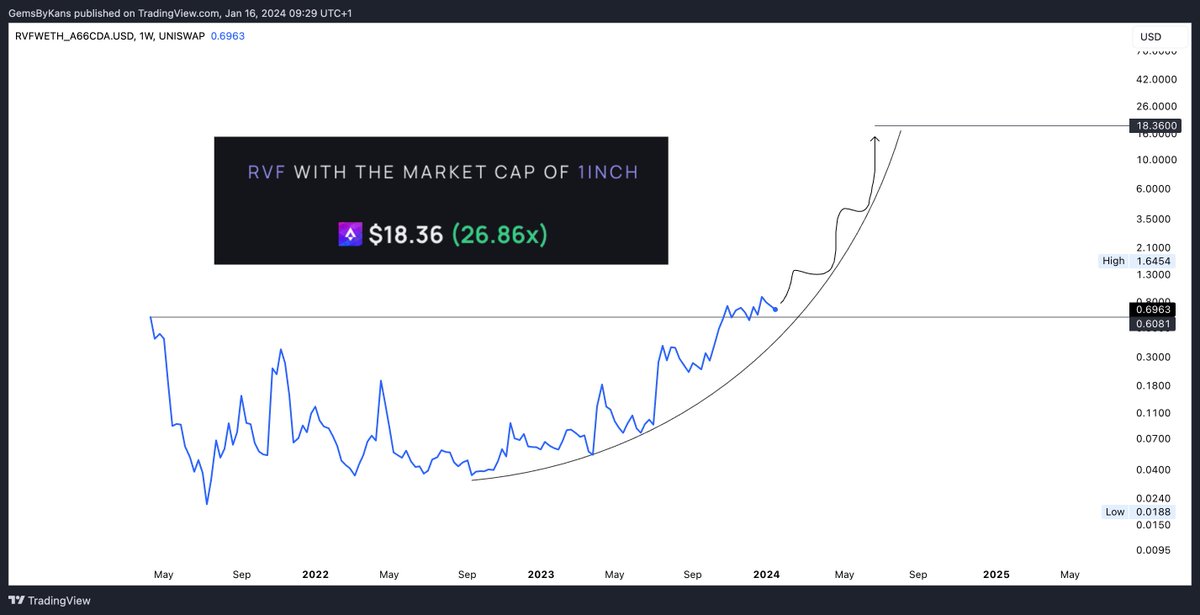Click the Low 0.0188 label
Image resolution: width=1200 pixels, height=615 pixels.
pos(1138,512)
